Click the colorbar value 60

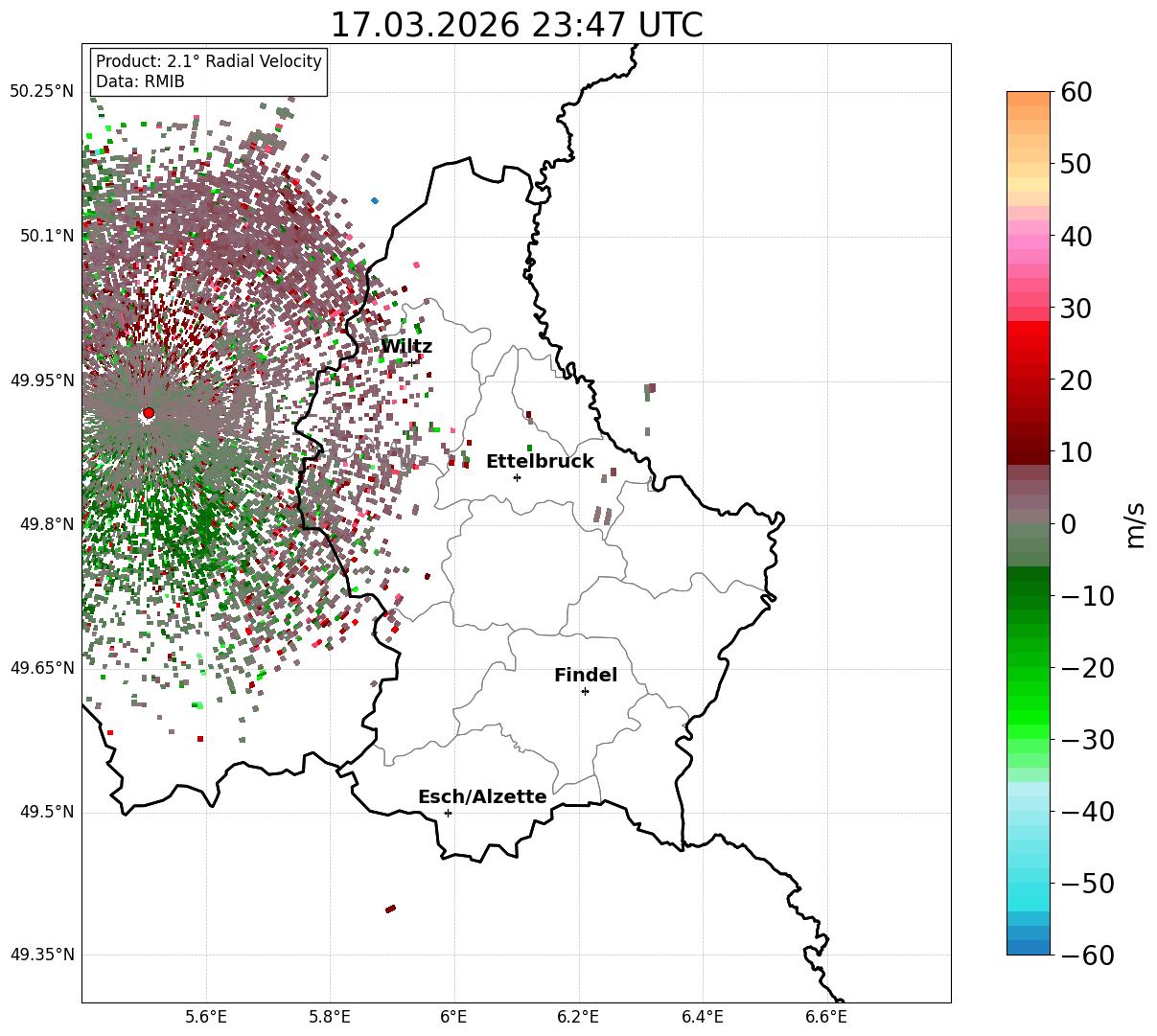pos(1078,92)
